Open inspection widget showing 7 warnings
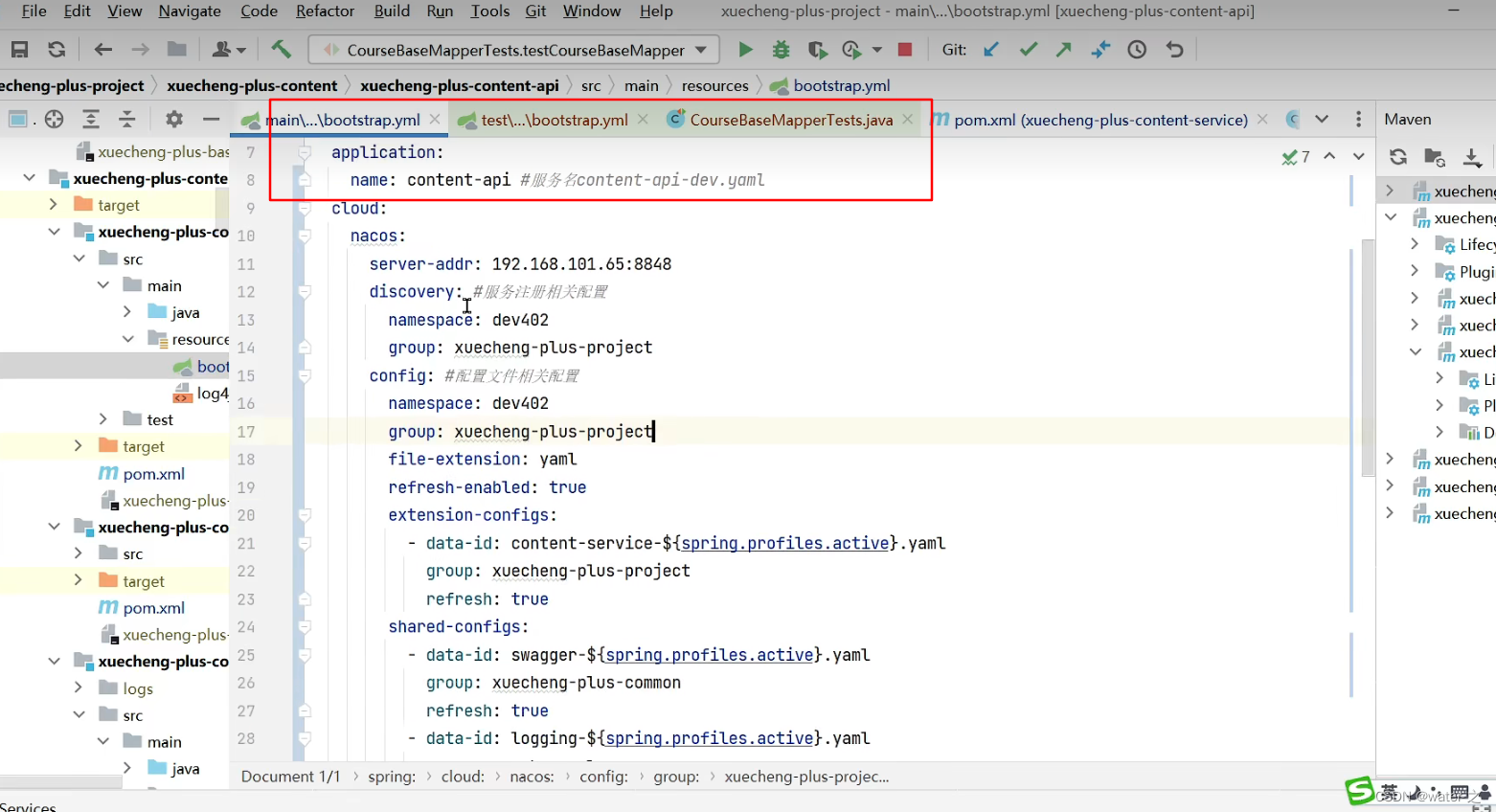This screenshot has width=1496, height=812. coord(1296,157)
